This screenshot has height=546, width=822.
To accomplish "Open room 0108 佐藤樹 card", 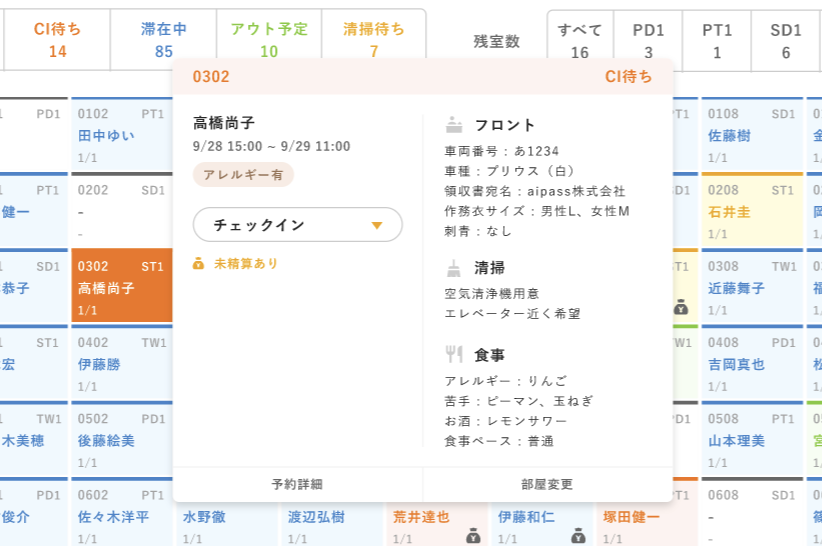I will 752,134.
